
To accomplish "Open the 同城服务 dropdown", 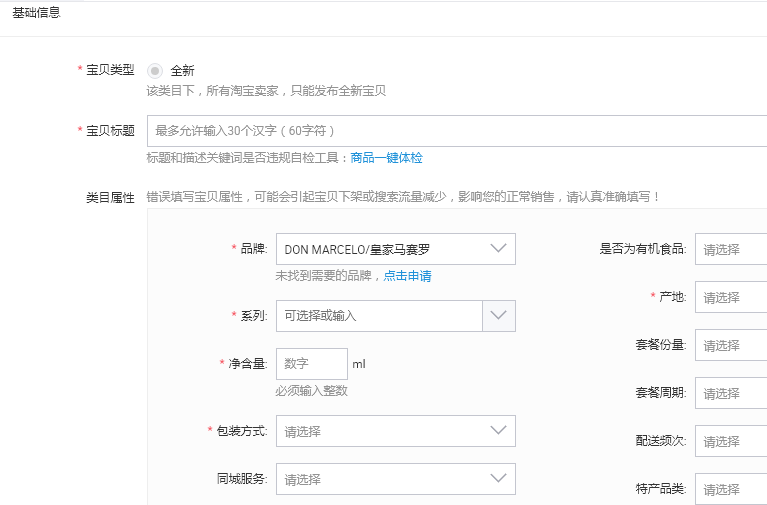I will pos(396,479).
